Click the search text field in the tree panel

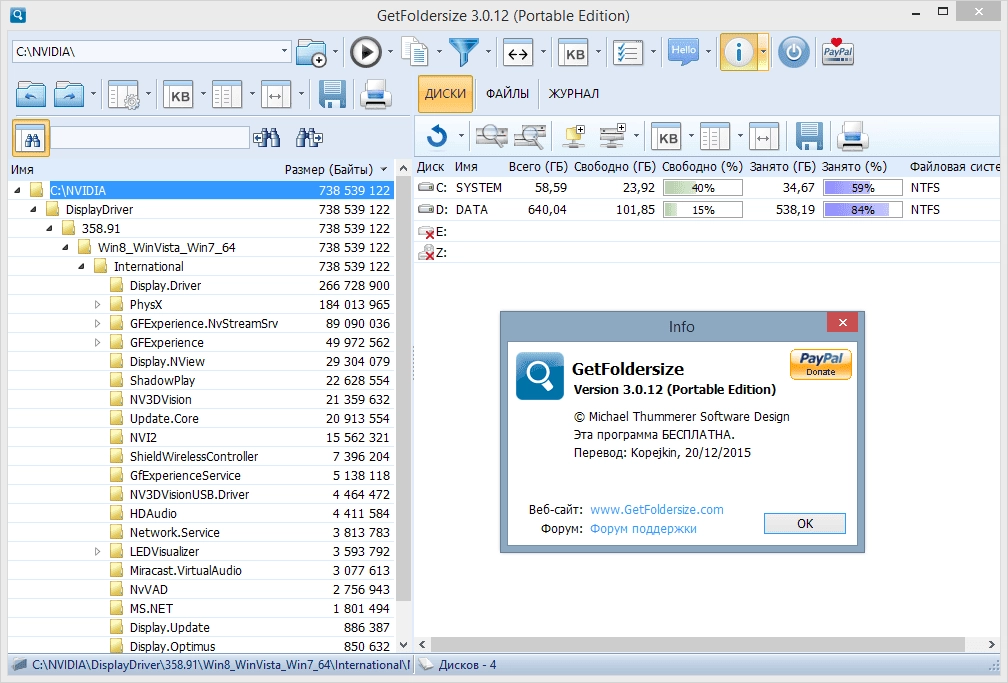pos(150,138)
